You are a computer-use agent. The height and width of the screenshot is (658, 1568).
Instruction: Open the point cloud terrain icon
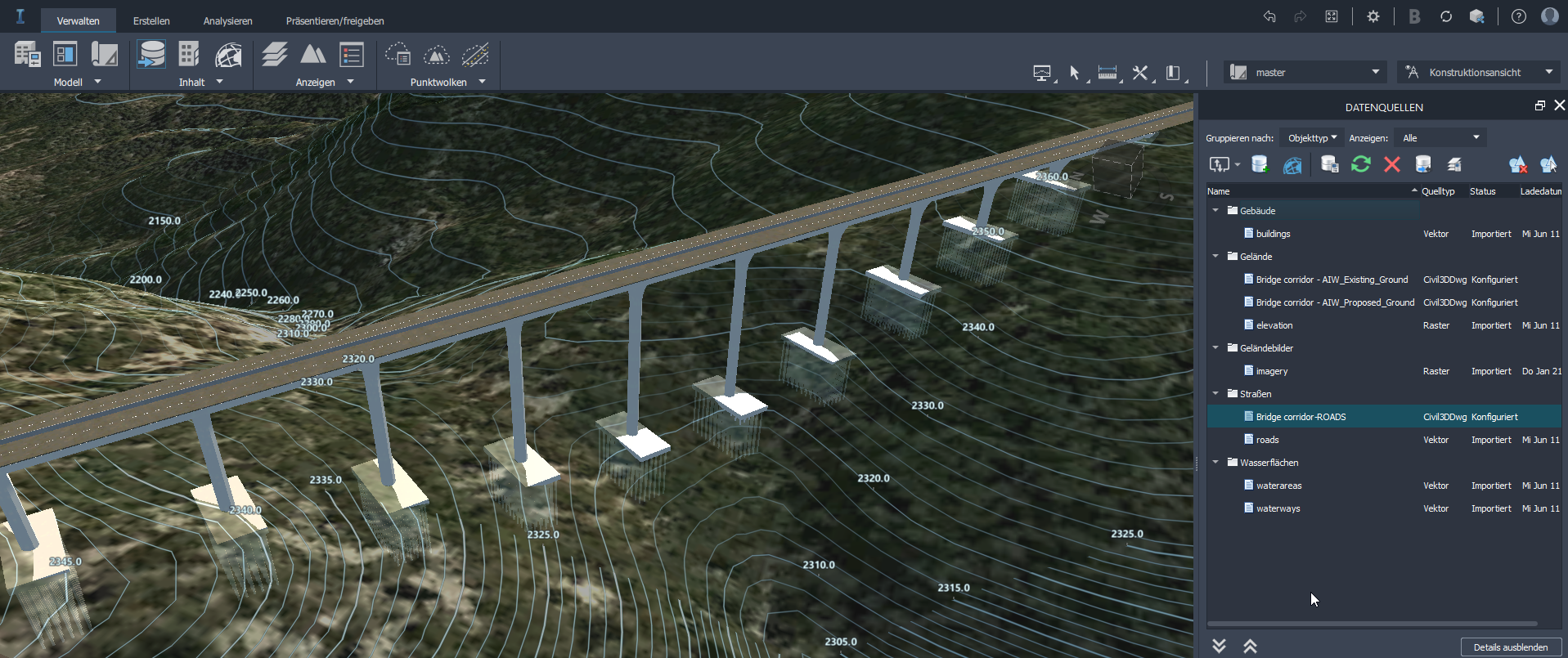437,55
